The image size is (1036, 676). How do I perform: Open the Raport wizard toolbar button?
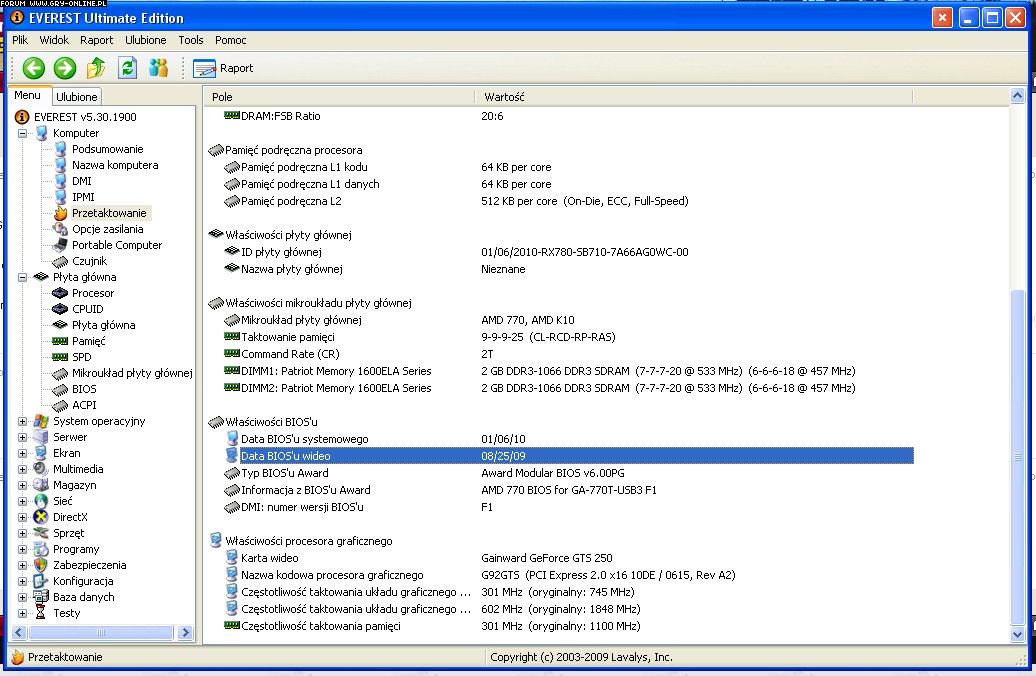coord(223,68)
